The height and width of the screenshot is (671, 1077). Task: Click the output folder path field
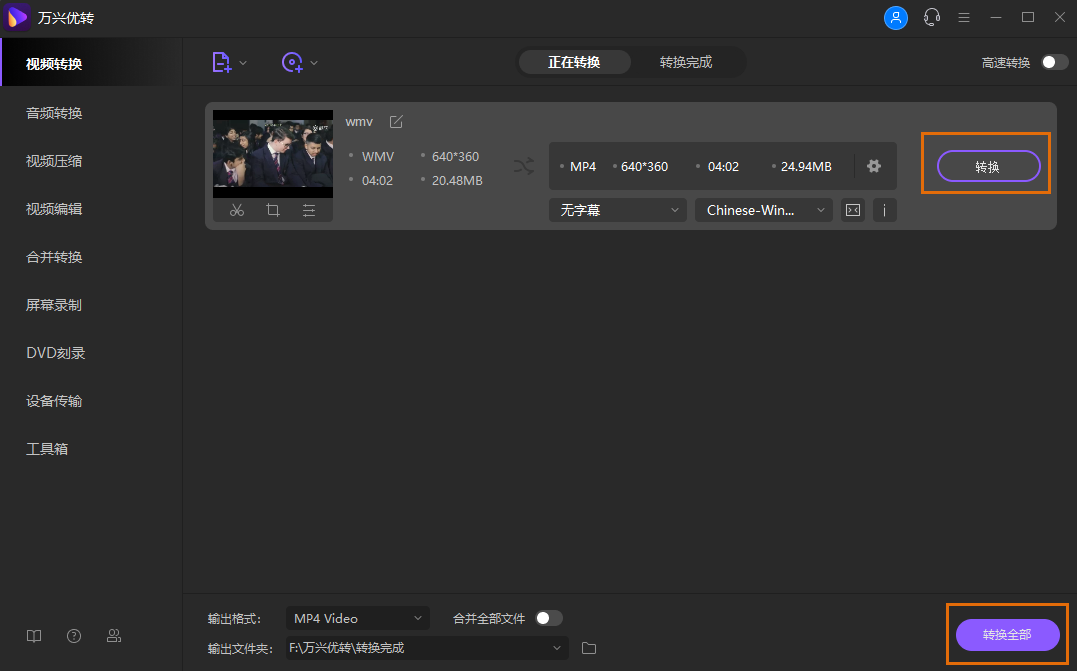(x=420, y=648)
